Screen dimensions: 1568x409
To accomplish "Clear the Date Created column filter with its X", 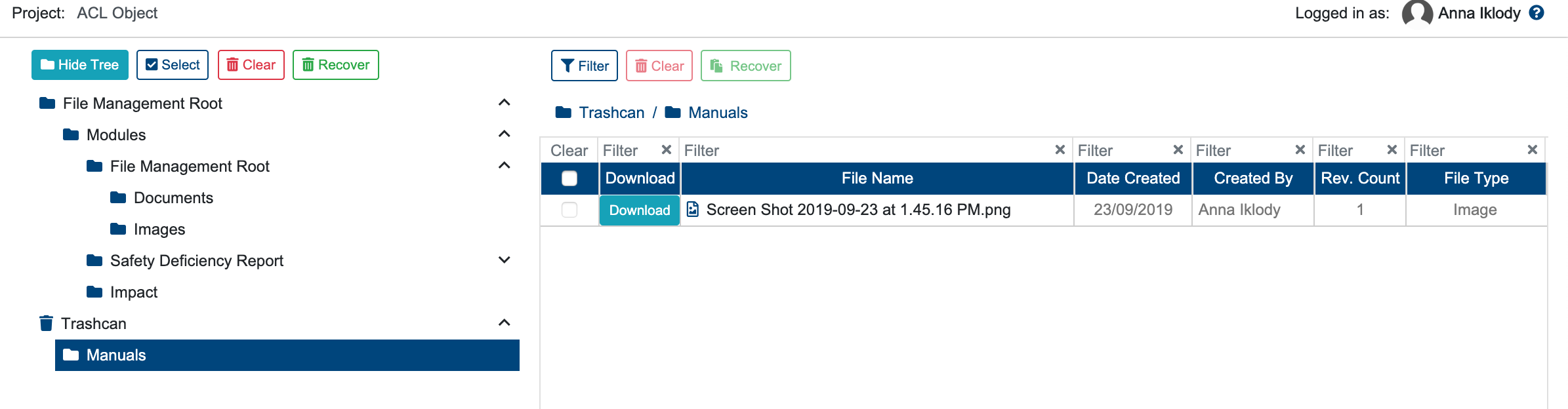I will tap(1178, 150).
